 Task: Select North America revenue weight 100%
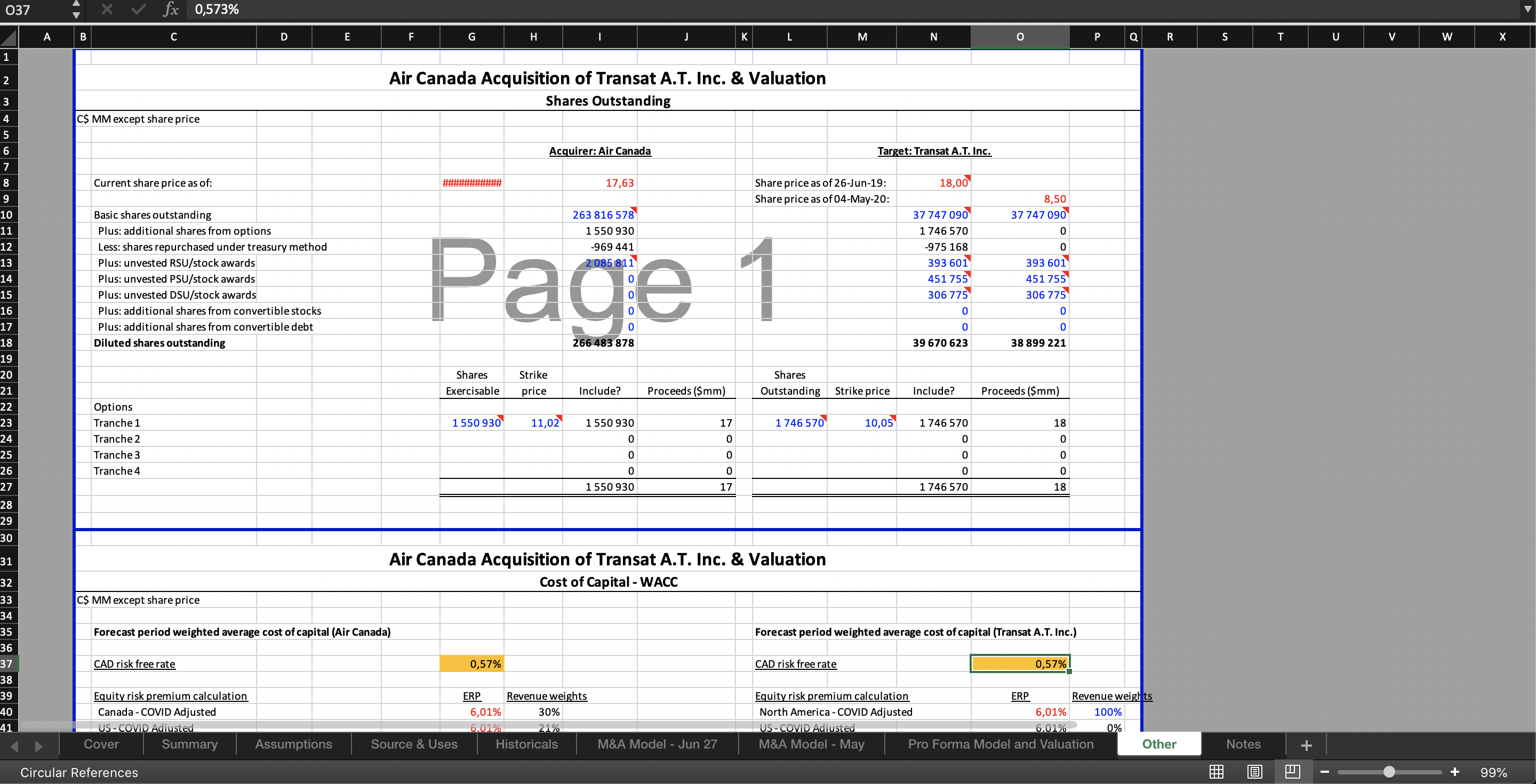pos(1097,712)
